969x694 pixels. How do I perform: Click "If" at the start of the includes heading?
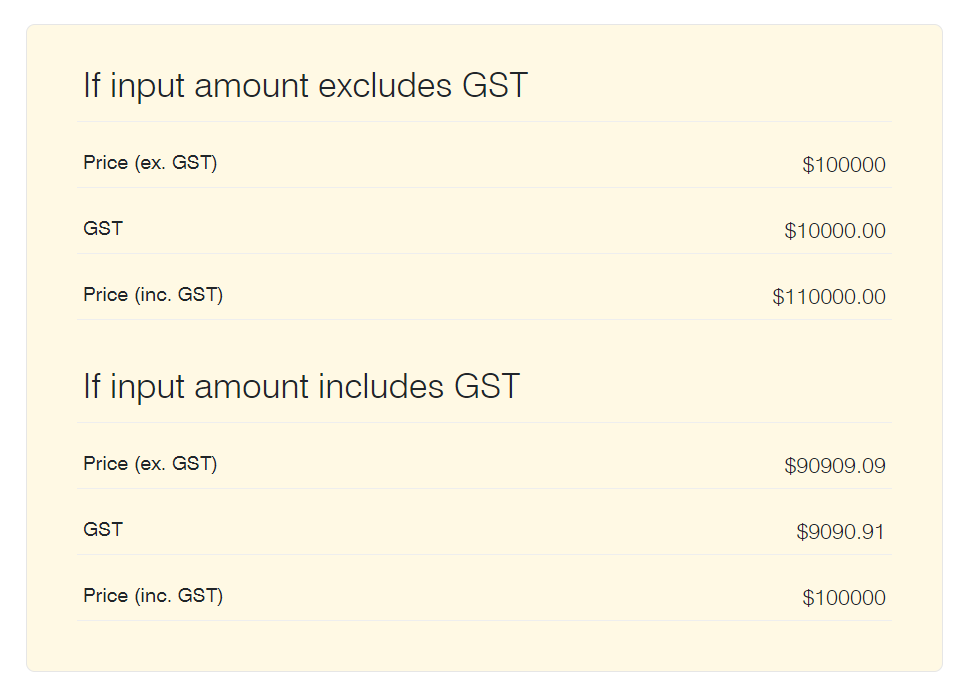(92, 386)
